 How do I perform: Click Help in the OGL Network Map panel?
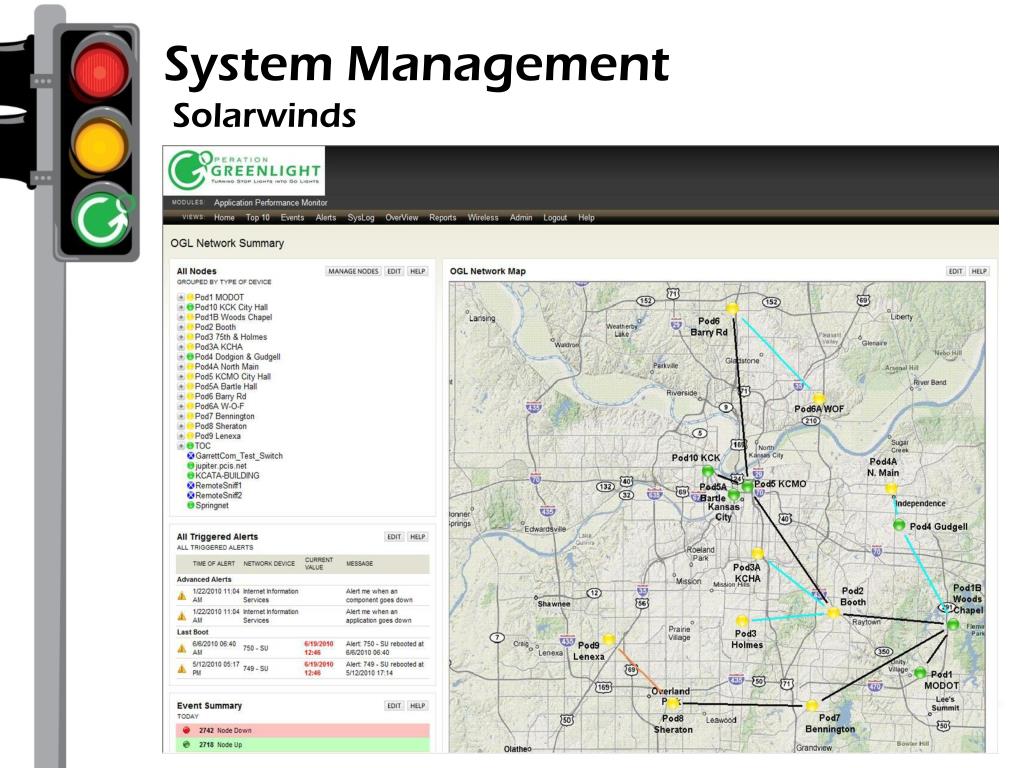click(978, 271)
